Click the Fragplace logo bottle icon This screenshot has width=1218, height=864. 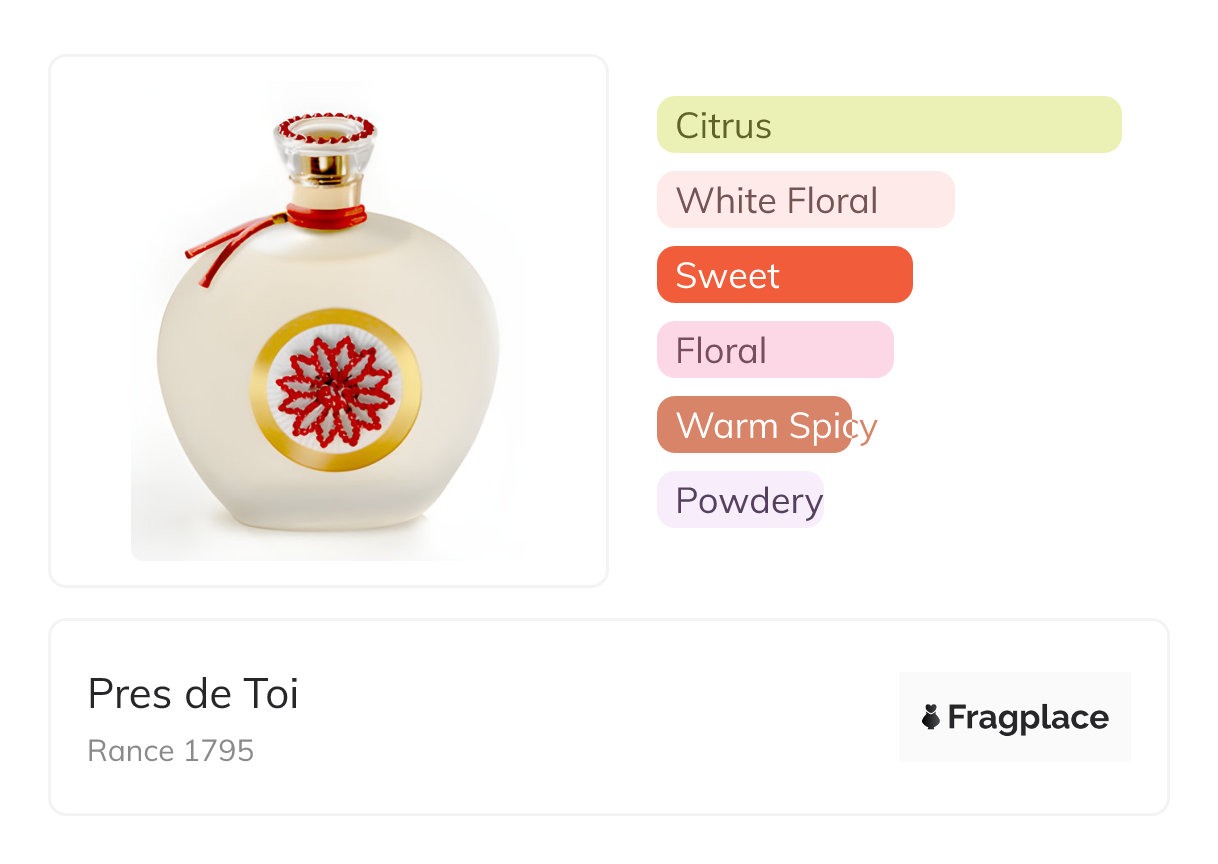(931, 717)
